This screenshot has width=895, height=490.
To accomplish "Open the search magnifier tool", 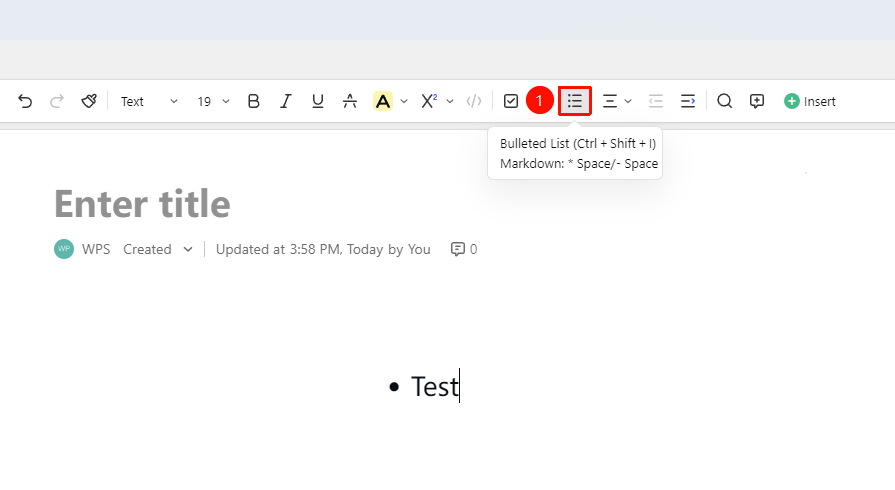I will click(724, 101).
